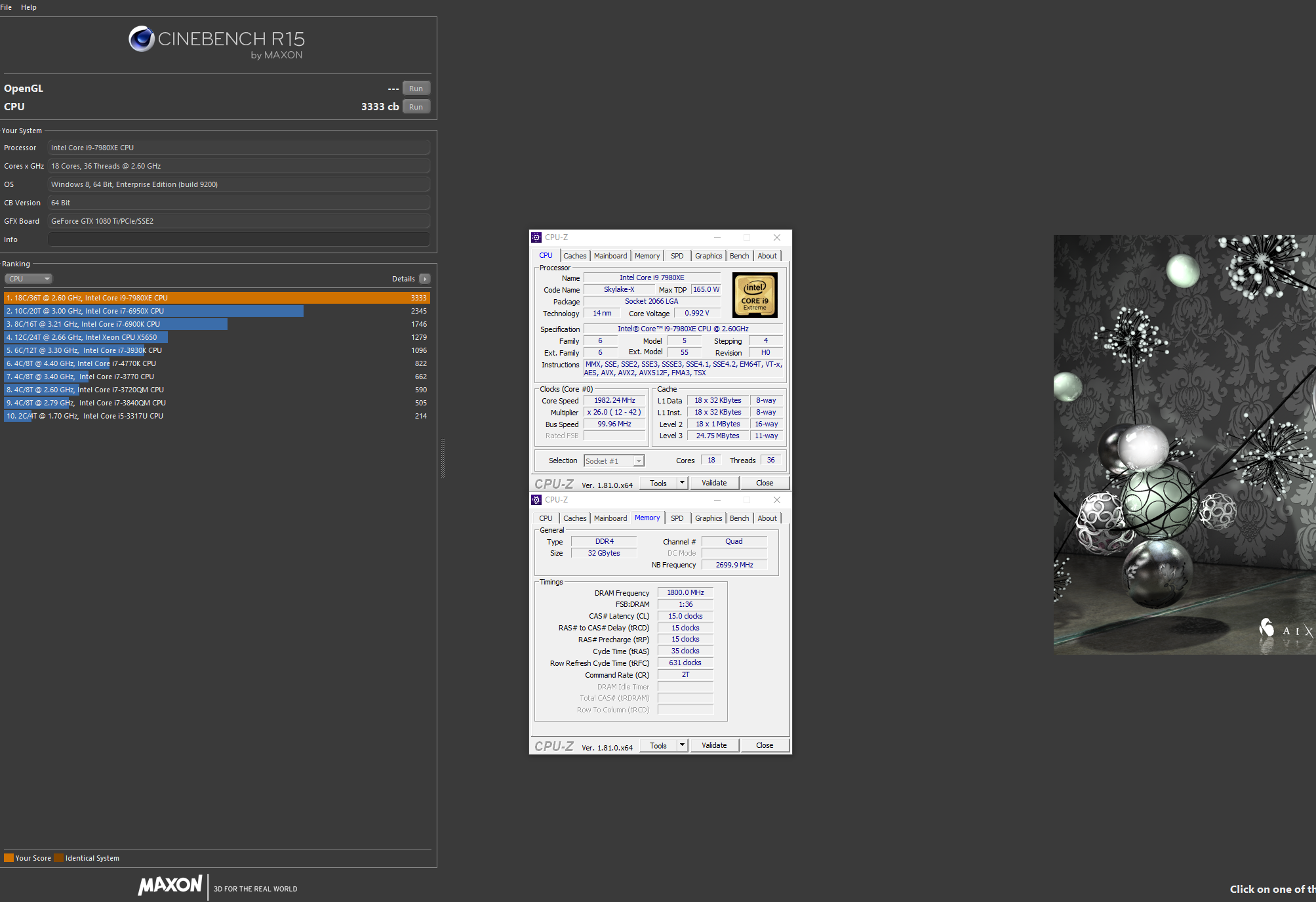Click the Your Score orange legend swatch
Screen dimensions: 1316x902
(x=9, y=858)
